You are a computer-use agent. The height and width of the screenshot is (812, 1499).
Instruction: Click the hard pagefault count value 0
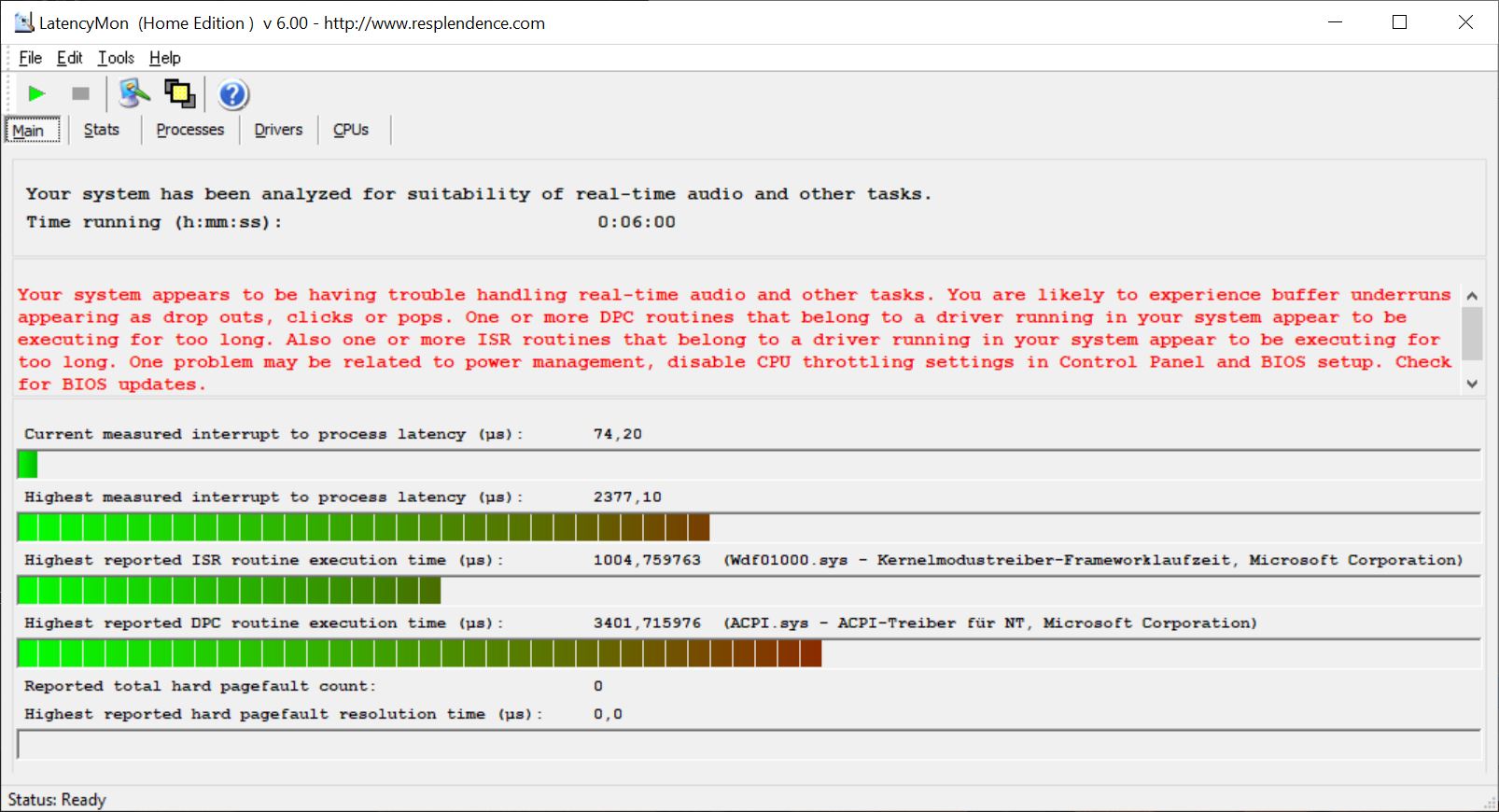tap(598, 686)
